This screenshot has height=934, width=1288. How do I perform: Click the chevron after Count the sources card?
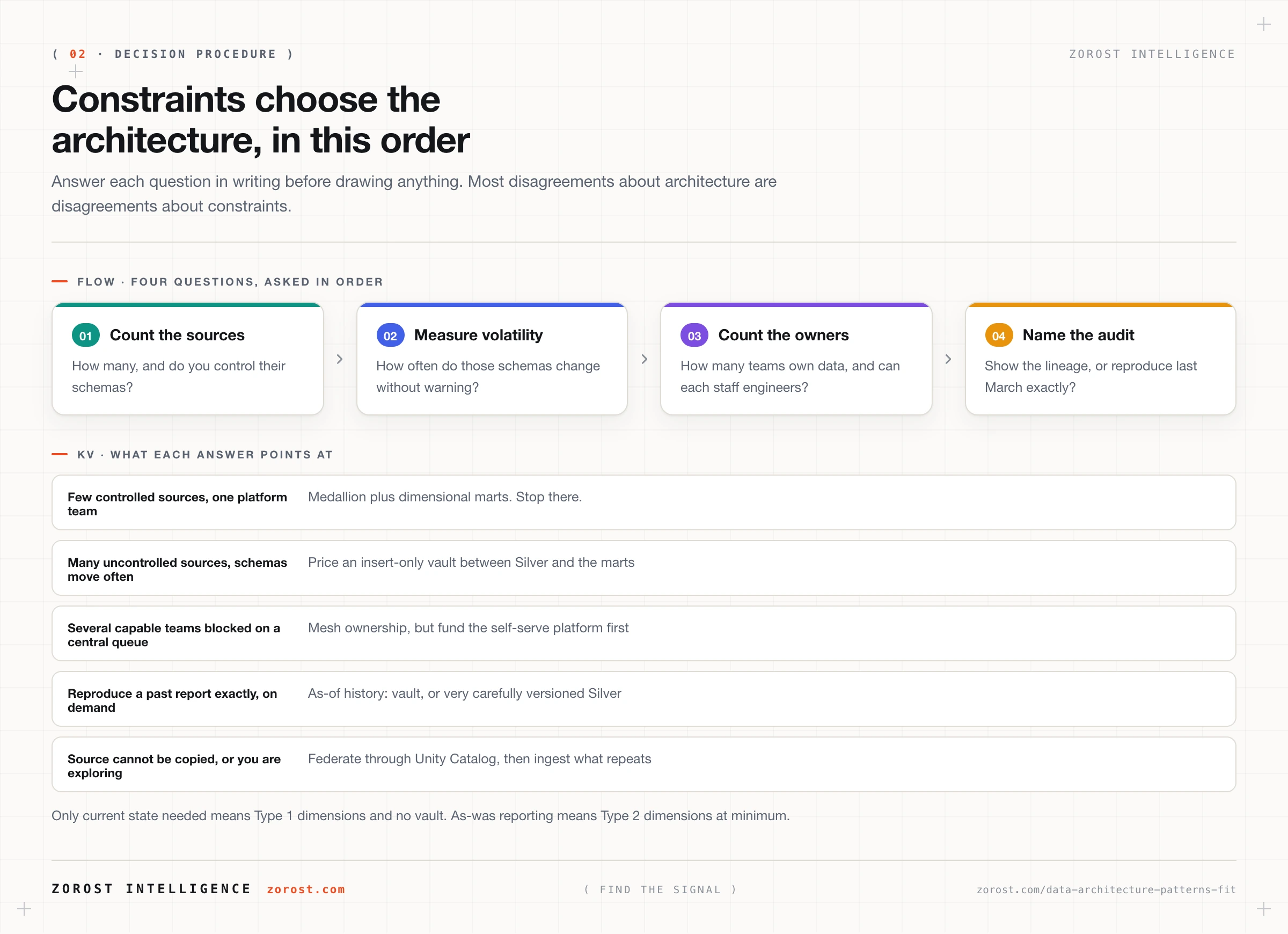point(340,359)
